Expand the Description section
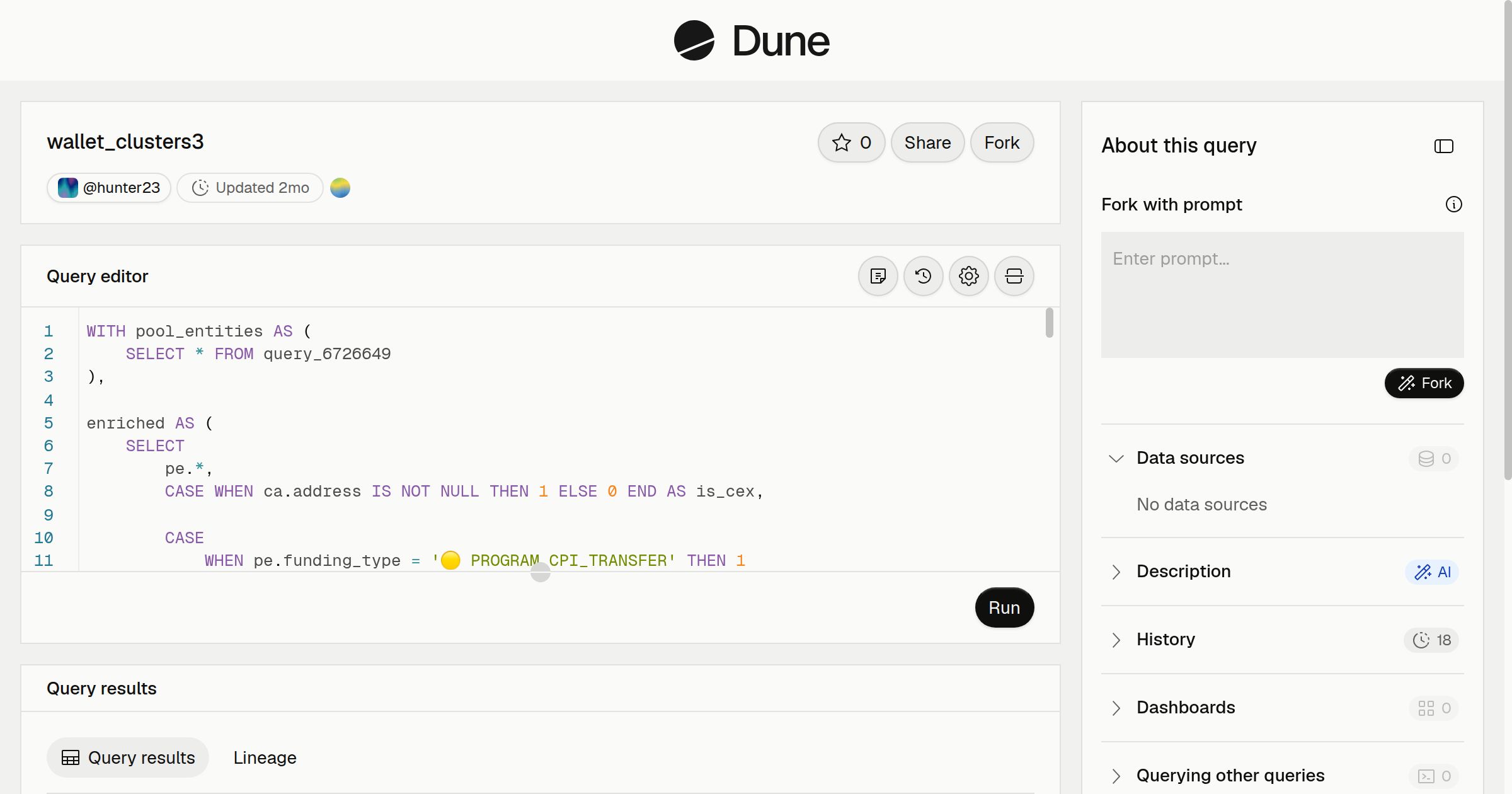This screenshot has width=1512, height=794. click(1116, 572)
